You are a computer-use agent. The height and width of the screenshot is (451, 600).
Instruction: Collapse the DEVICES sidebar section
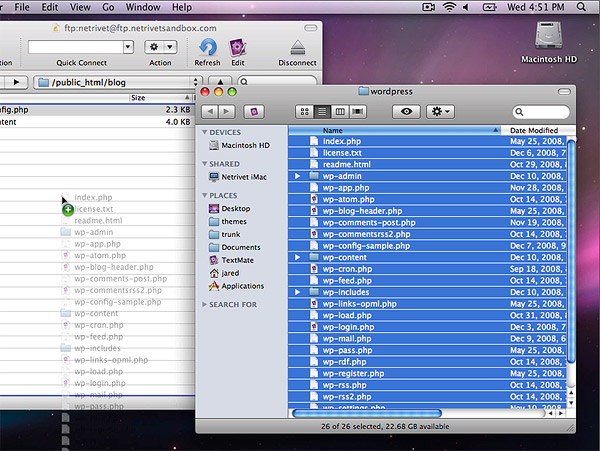coord(205,132)
